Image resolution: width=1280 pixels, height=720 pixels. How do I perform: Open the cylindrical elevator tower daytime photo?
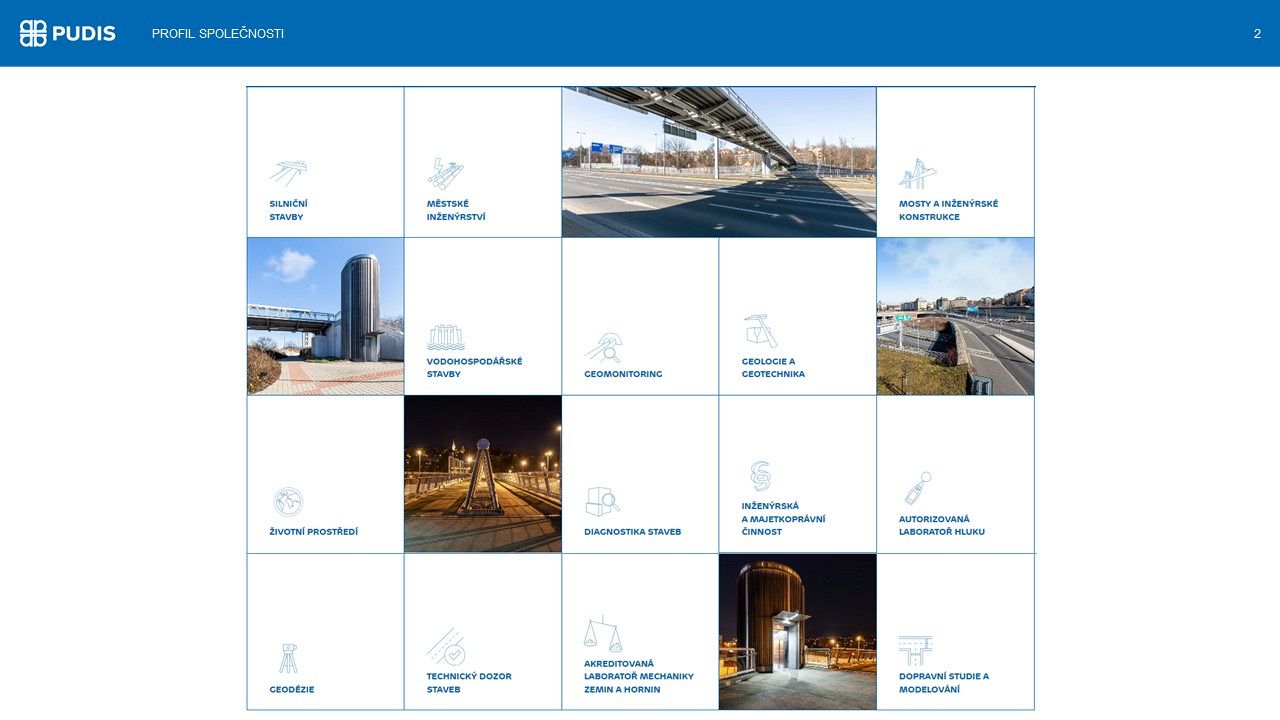[326, 316]
